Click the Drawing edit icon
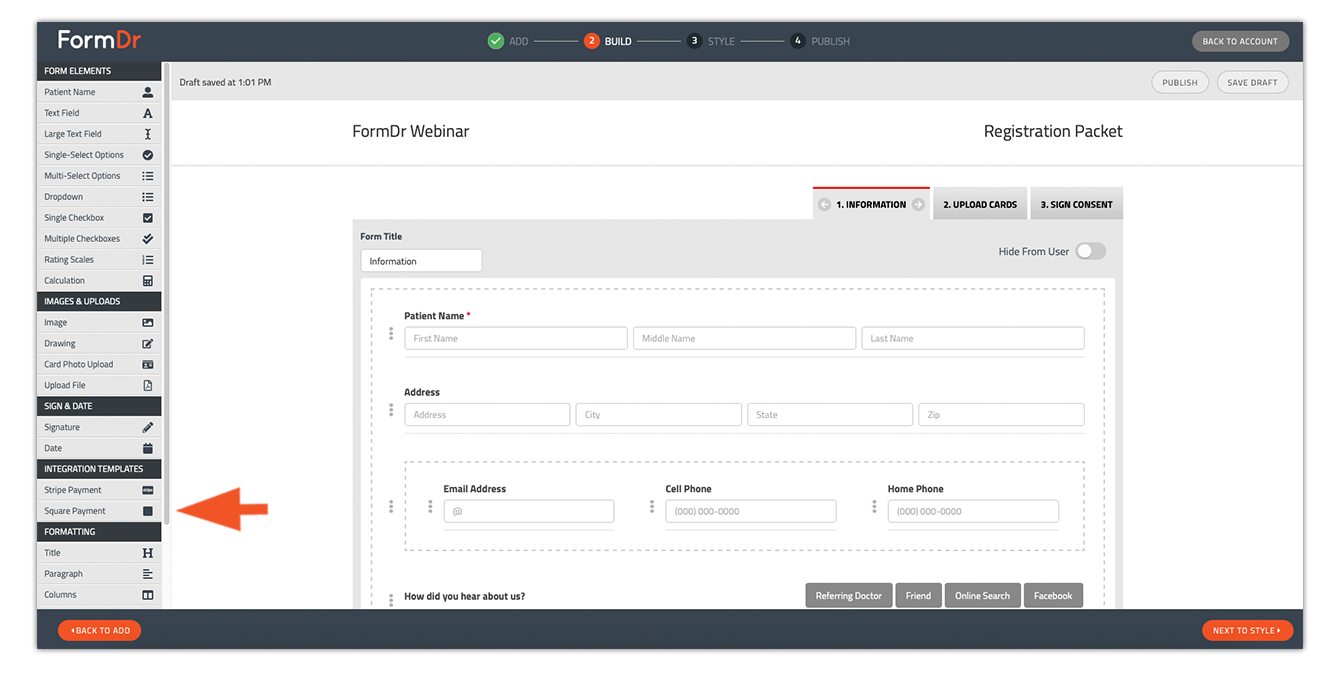The image size is (1323, 676). 148,344
